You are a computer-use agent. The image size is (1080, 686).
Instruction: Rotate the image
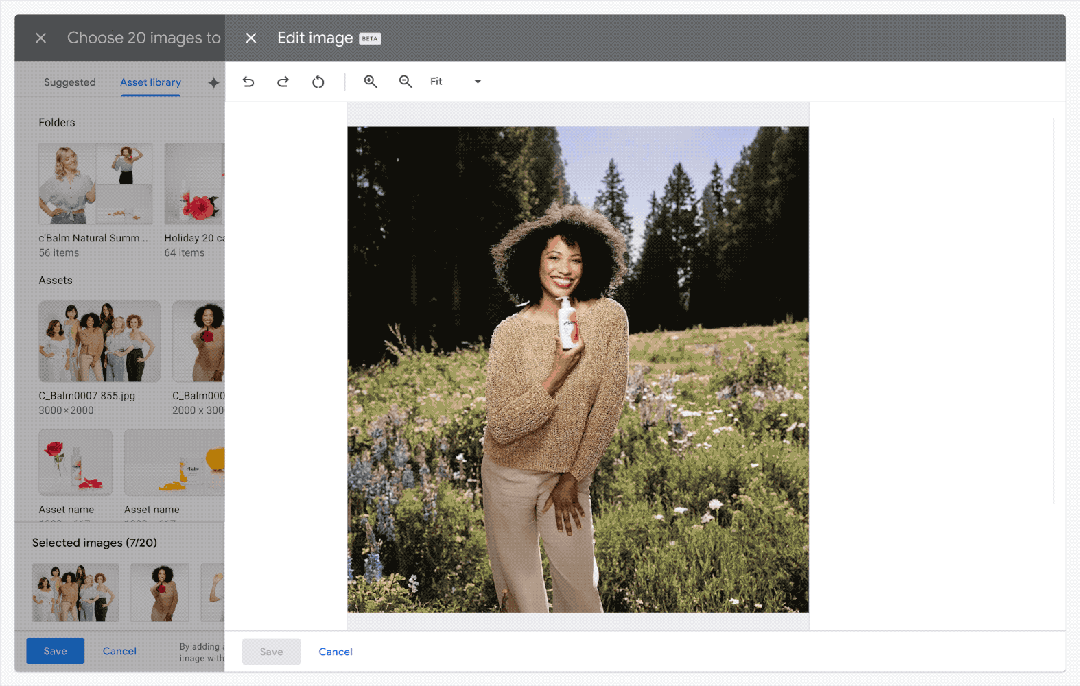point(318,81)
